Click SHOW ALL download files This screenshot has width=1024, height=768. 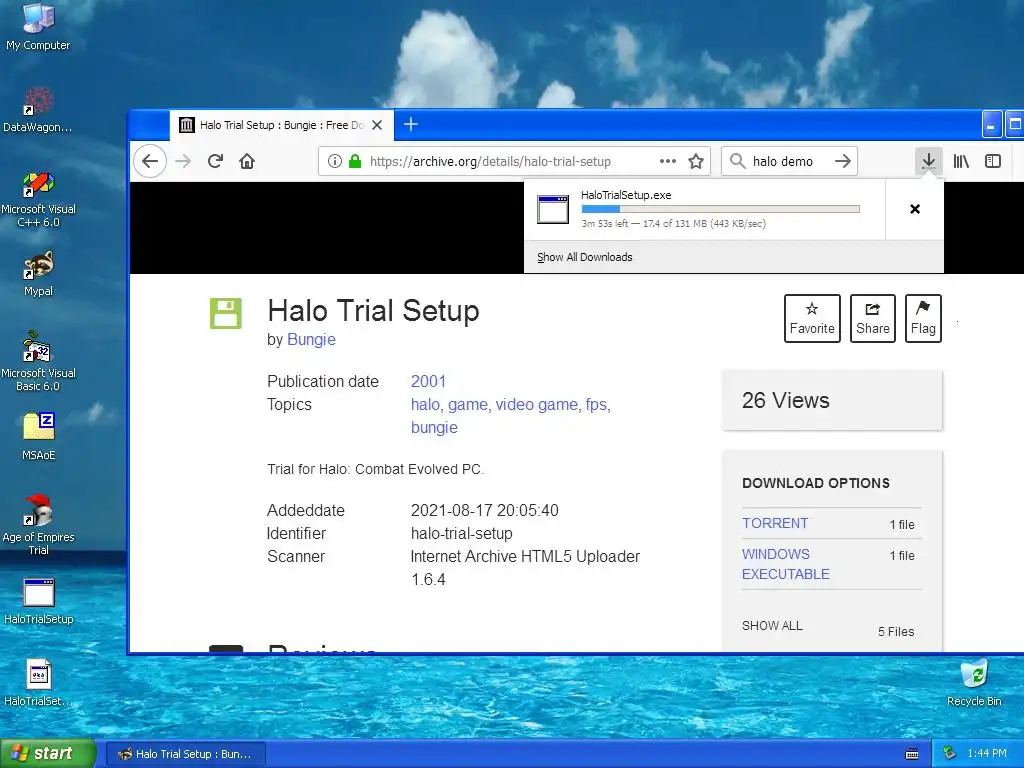click(772, 626)
